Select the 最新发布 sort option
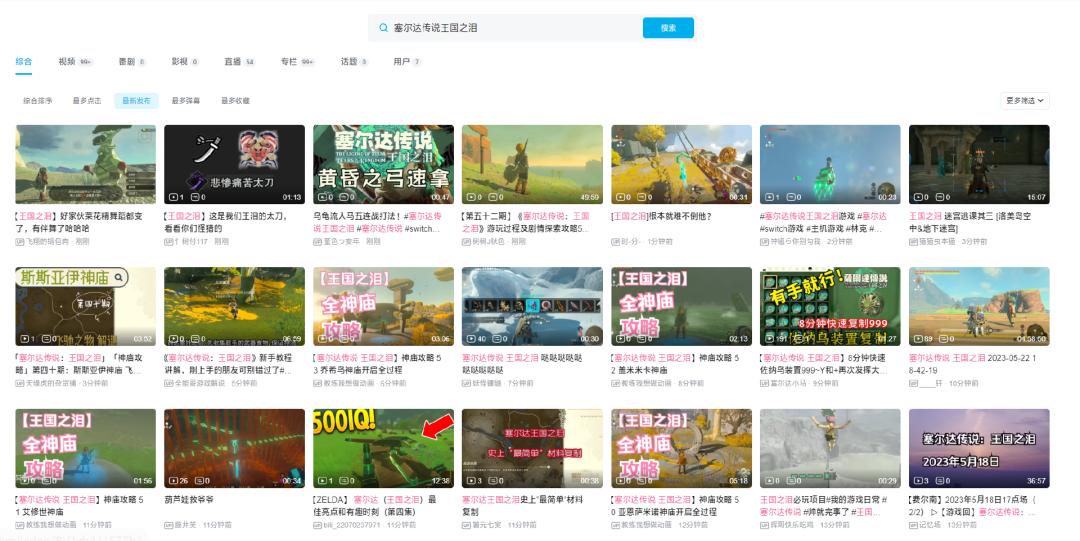The height and width of the screenshot is (541, 1080). coord(136,101)
